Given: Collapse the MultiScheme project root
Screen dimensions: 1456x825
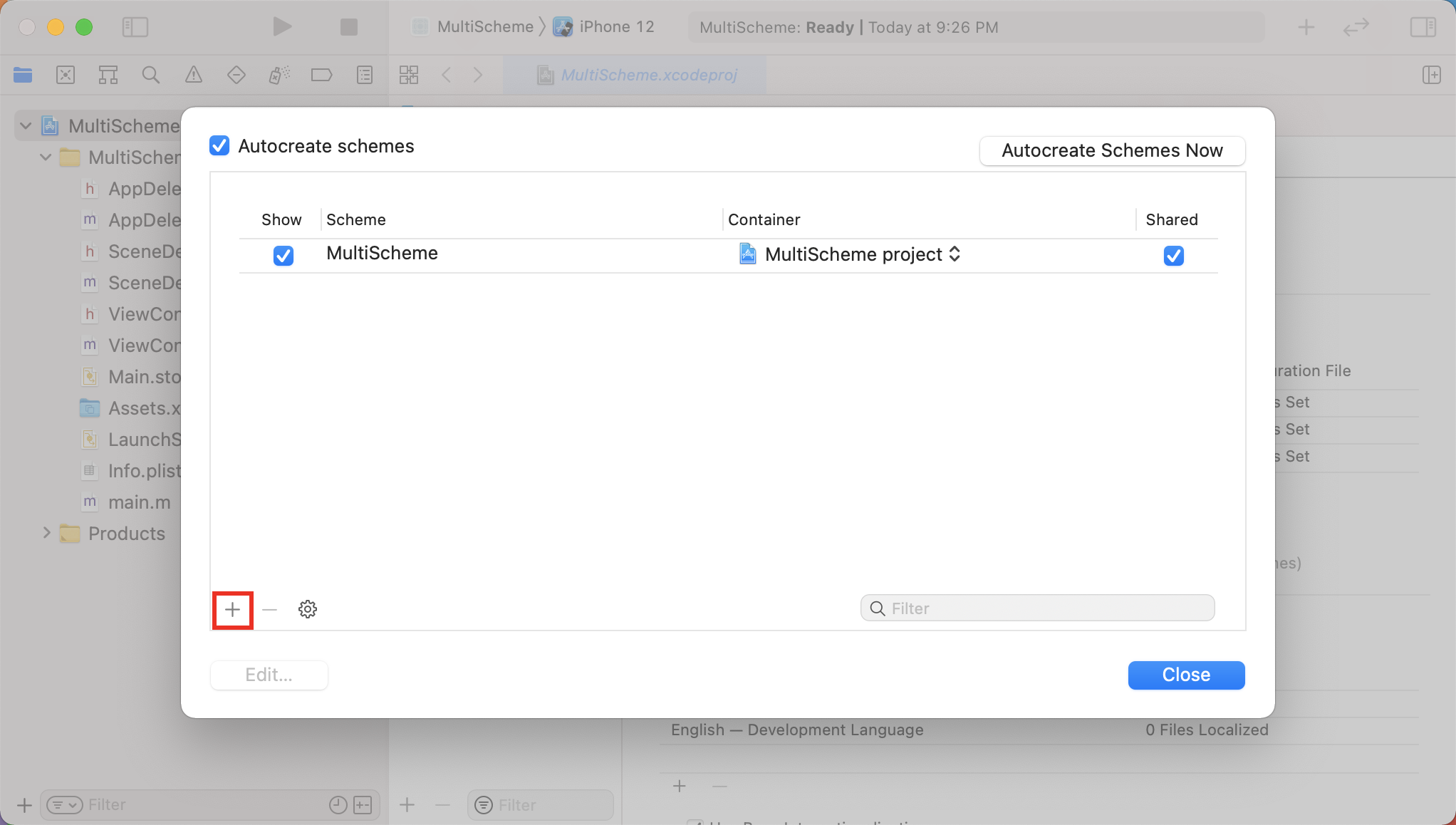Looking at the screenshot, I should click(x=26, y=126).
